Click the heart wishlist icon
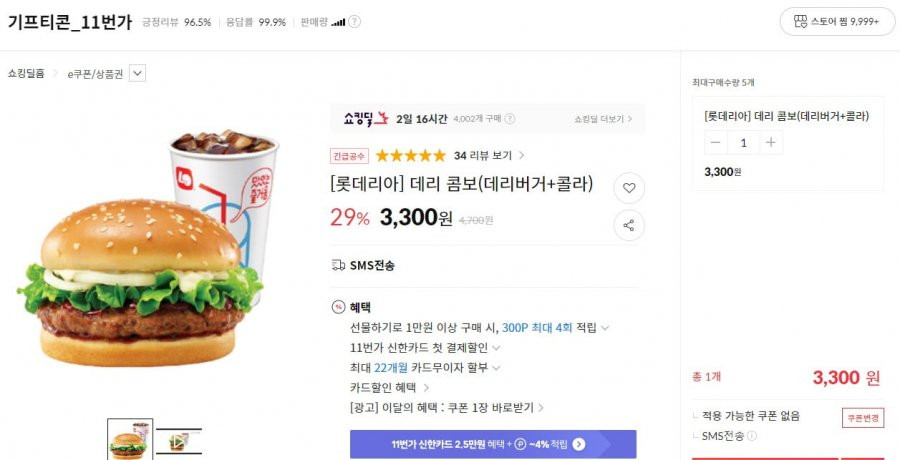This screenshot has height=460, width=900. click(629, 188)
